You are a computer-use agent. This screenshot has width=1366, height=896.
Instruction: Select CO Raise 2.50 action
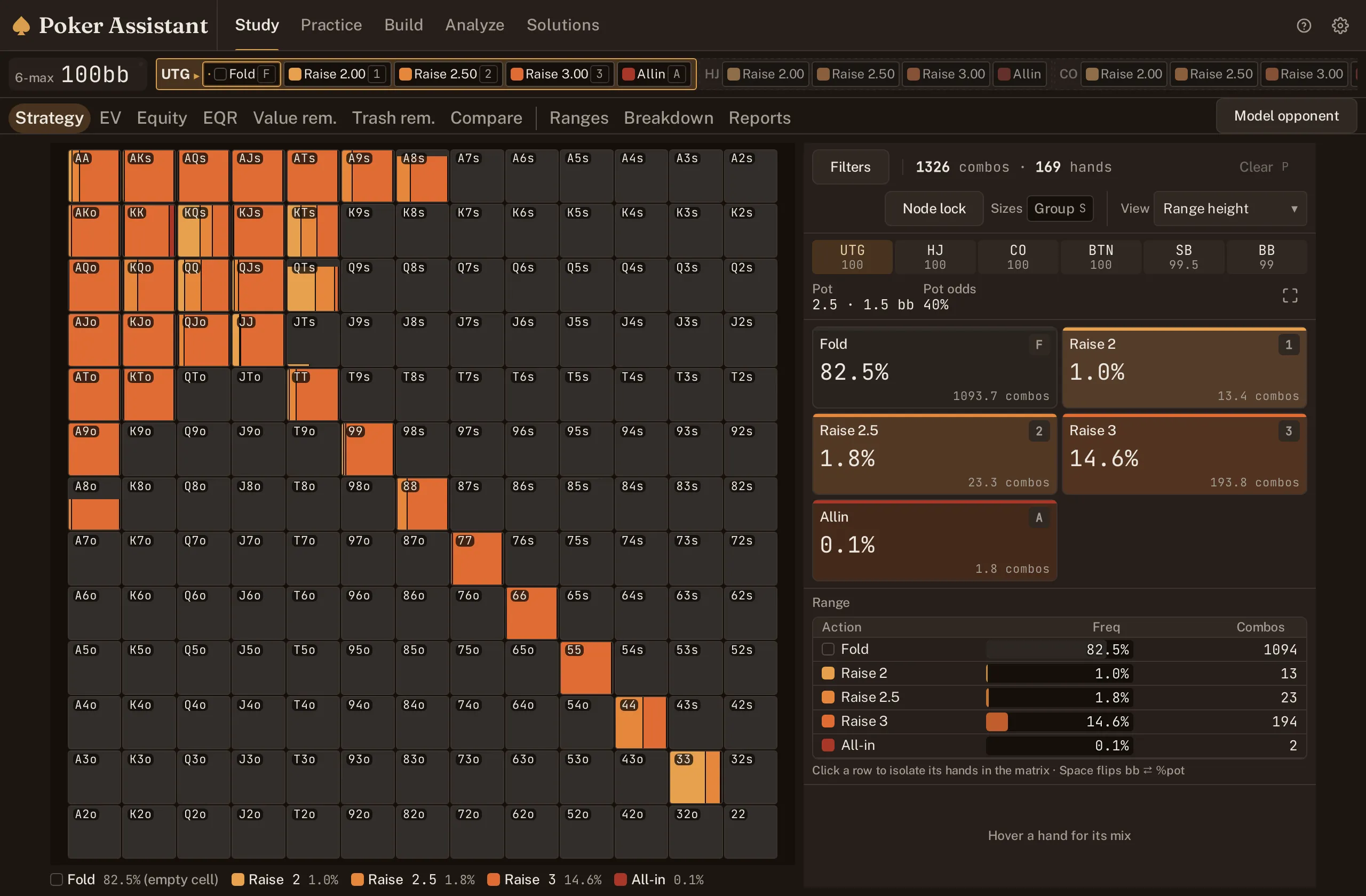pos(1214,74)
